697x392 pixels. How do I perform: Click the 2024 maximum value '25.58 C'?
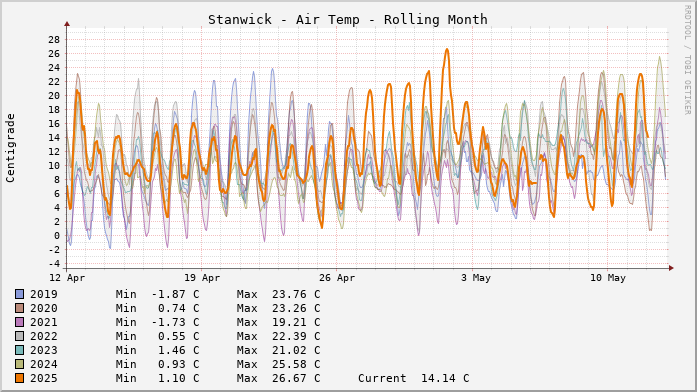tap(296, 364)
